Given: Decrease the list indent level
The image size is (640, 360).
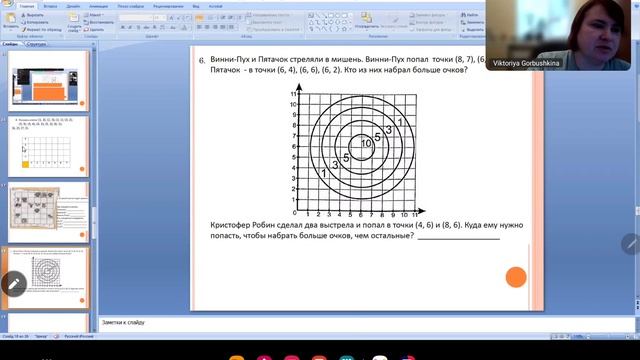Looking at the screenshot, I should pyautogui.click(x=223, y=18).
